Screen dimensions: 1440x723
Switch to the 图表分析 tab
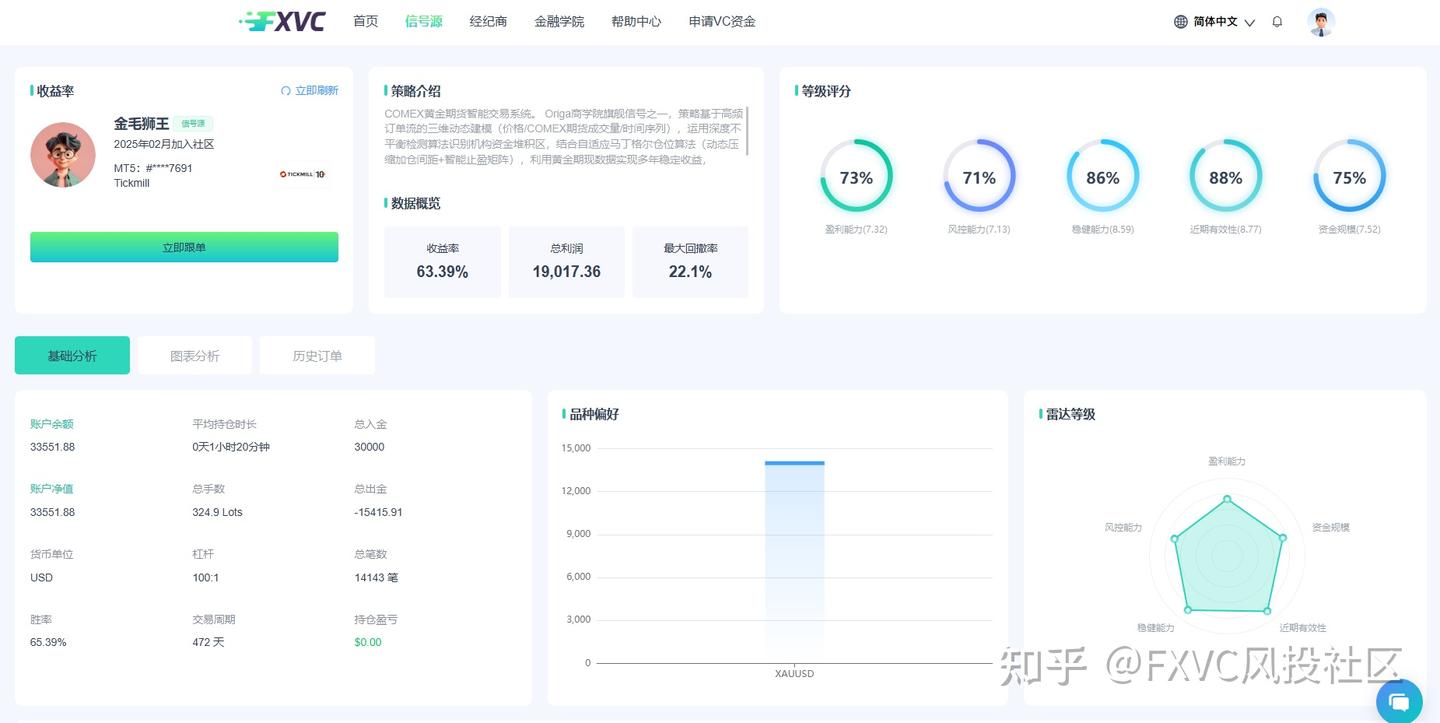[195, 355]
